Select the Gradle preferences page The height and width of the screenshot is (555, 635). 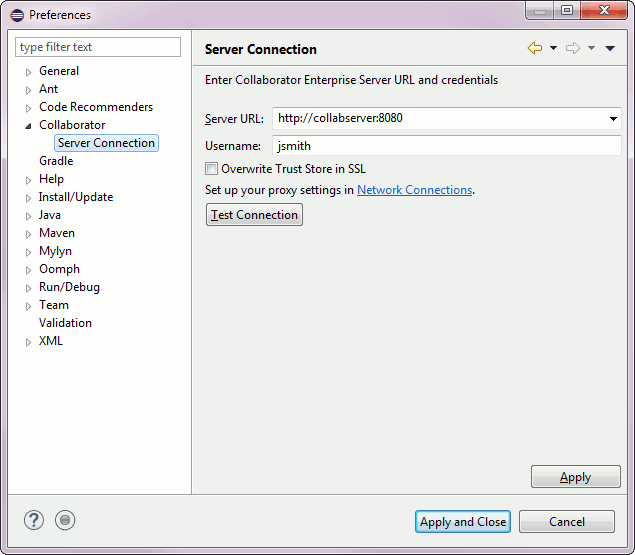coord(56,161)
